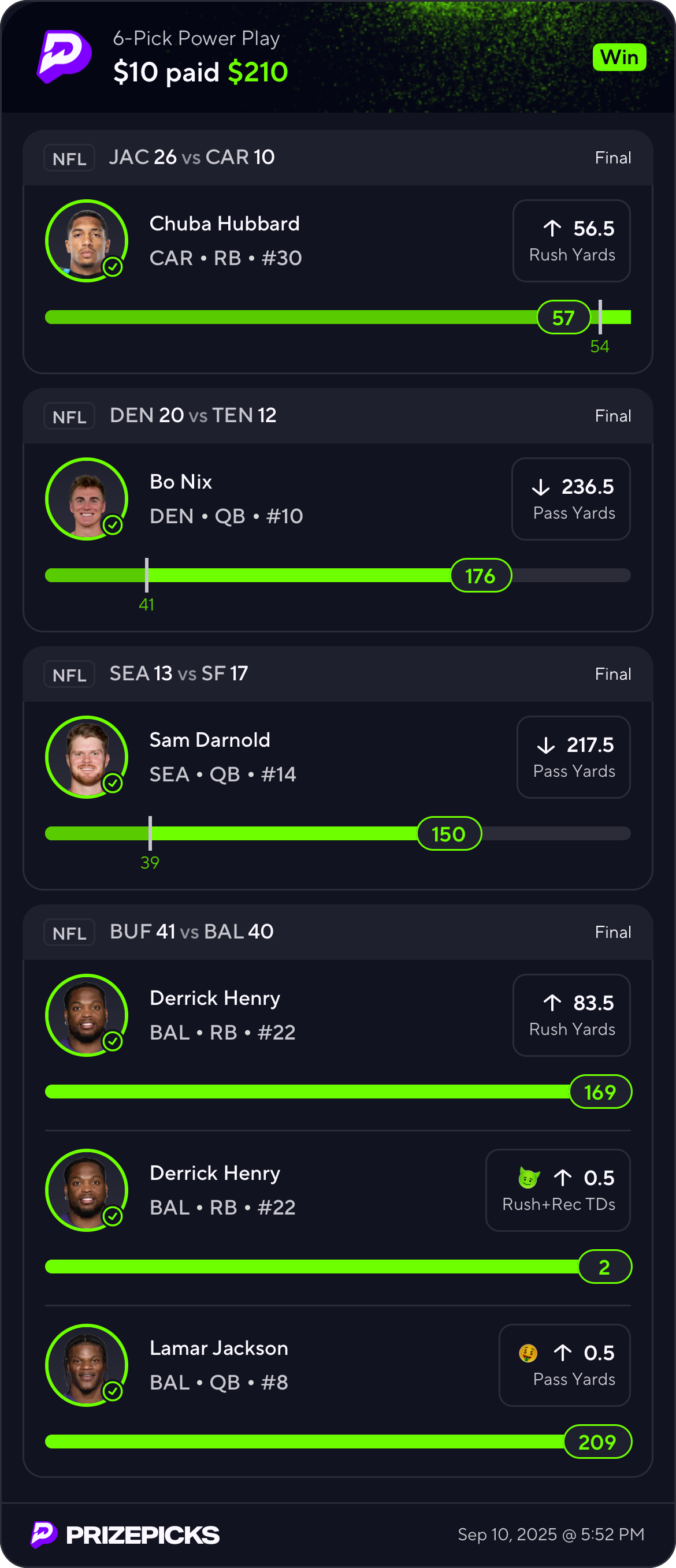Image resolution: width=676 pixels, height=1568 pixels.
Task: Click the purple PrizePicks logo at top
Action: [x=64, y=57]
